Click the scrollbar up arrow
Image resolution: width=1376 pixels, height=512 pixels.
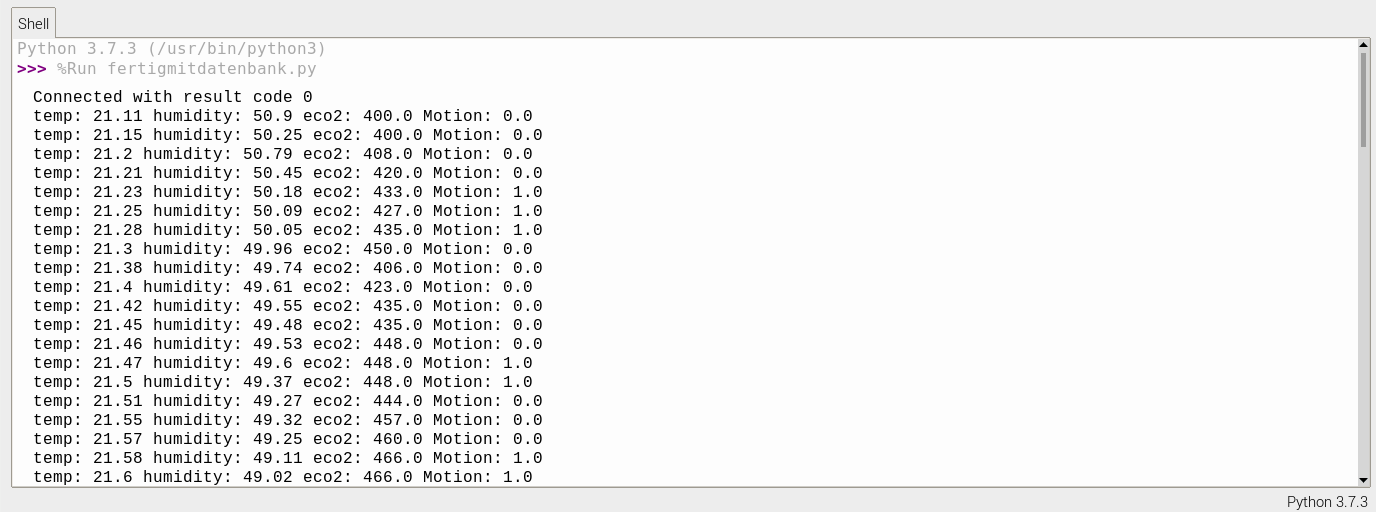coord(1363,45)
